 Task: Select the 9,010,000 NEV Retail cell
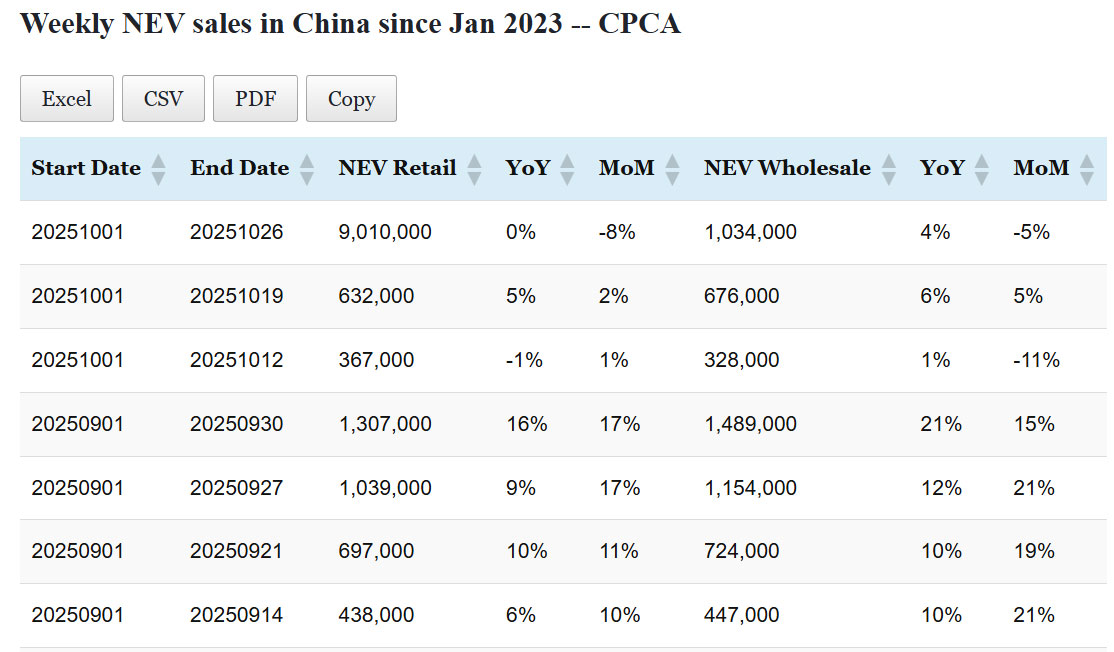(x=385, y=232)
